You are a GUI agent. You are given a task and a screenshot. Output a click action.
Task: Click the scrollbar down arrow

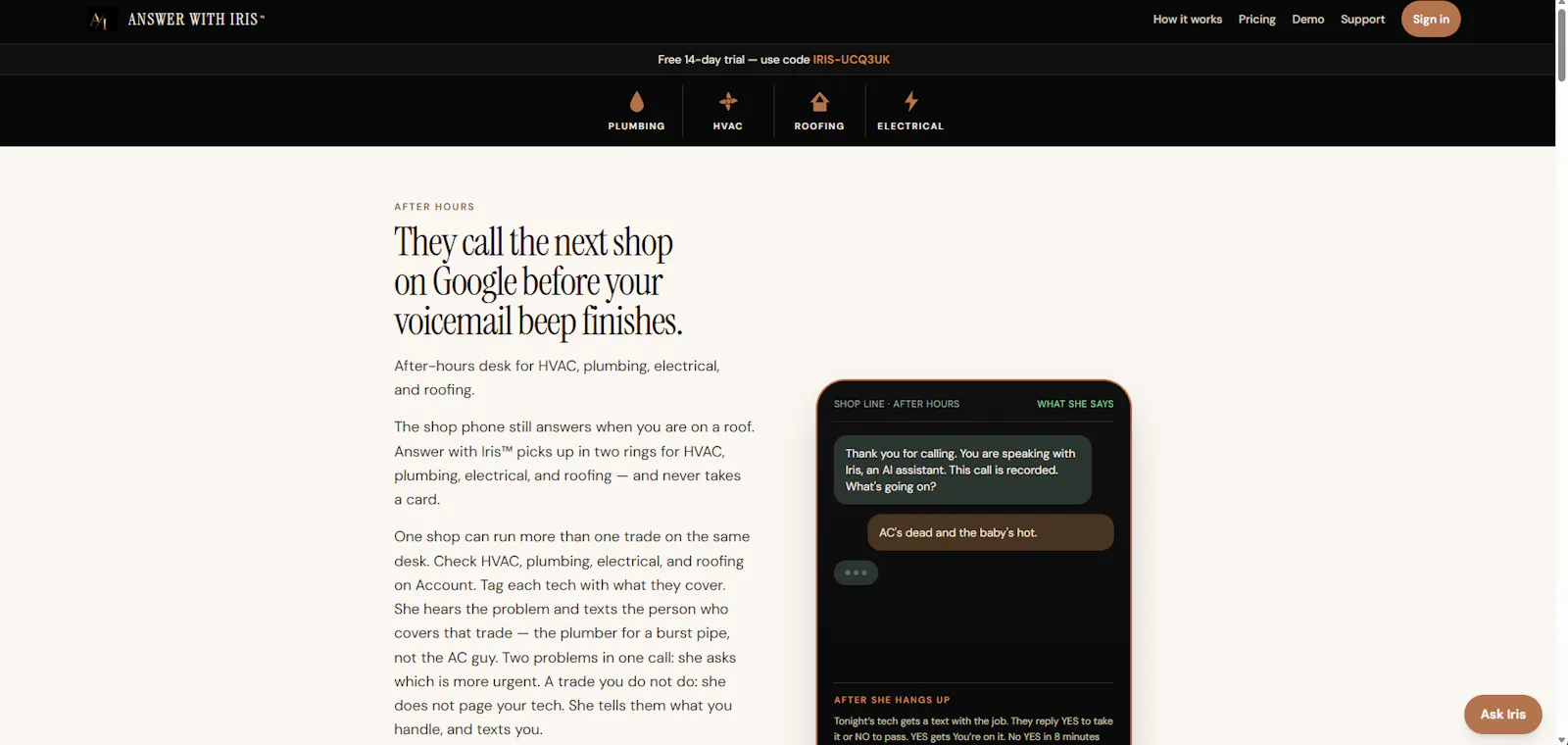(x=1561, y=739)
